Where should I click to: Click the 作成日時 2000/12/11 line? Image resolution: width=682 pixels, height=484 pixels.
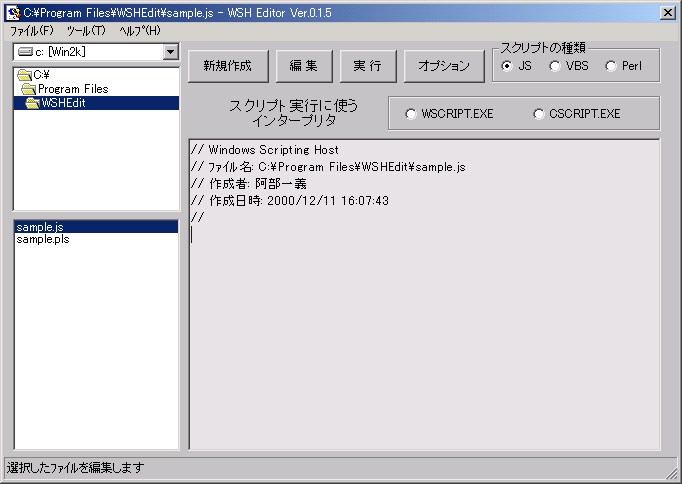pos(290,201)
